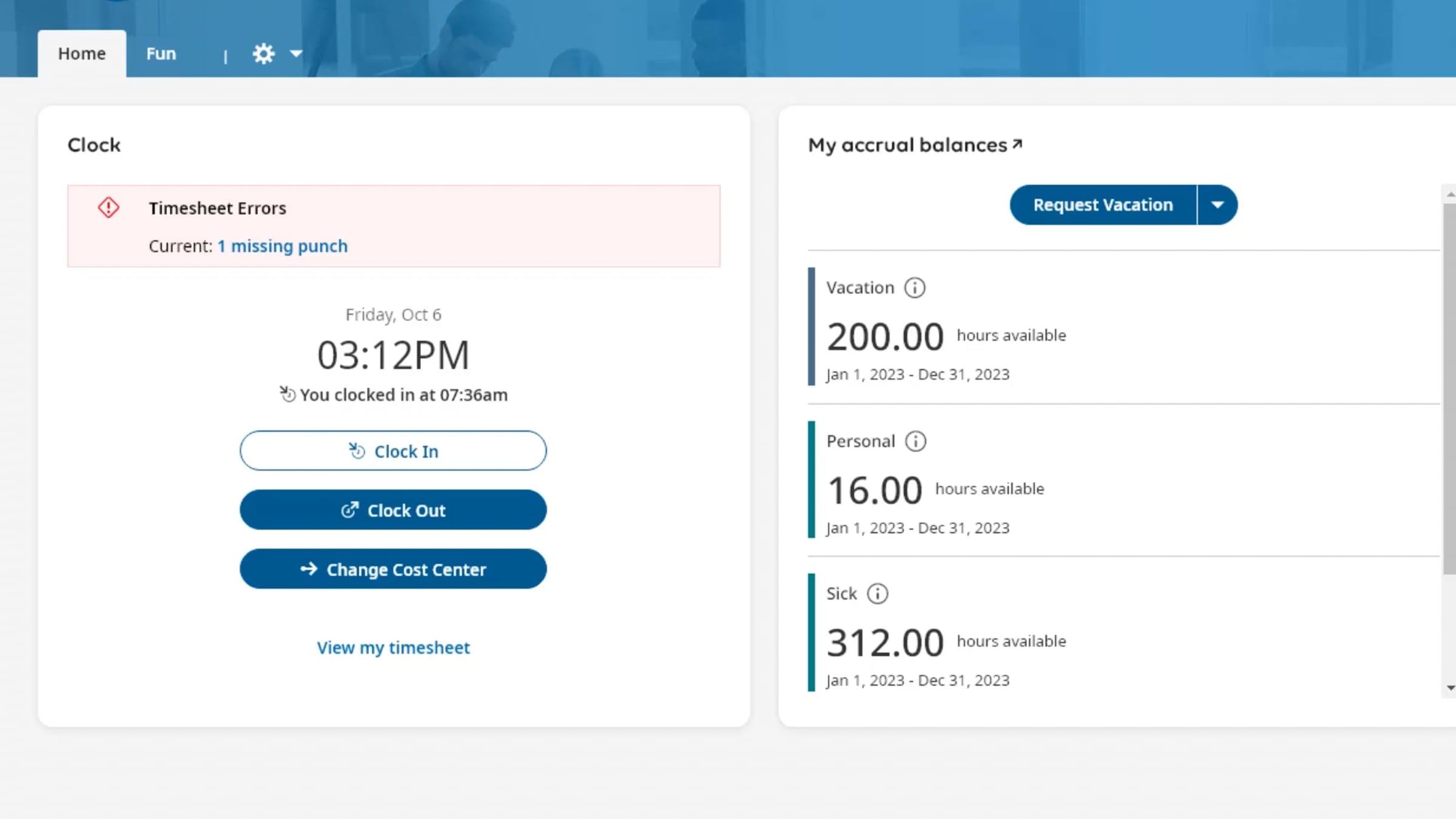Click the Request Vacation button
The image size is (1456, 819).
click(x=1102, y=205)
